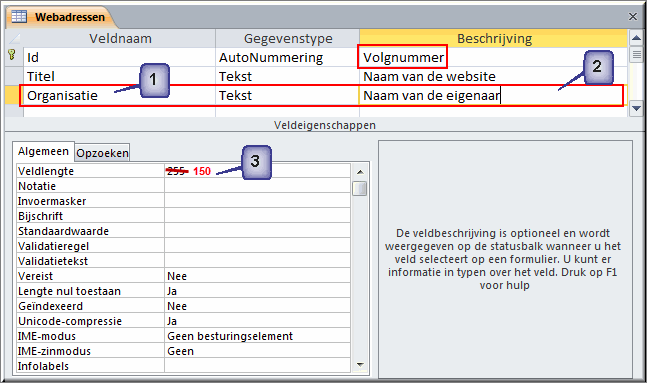Open the Tekst data type for Titel
Viewport: 647px width, 383px height.
point(288,76)
